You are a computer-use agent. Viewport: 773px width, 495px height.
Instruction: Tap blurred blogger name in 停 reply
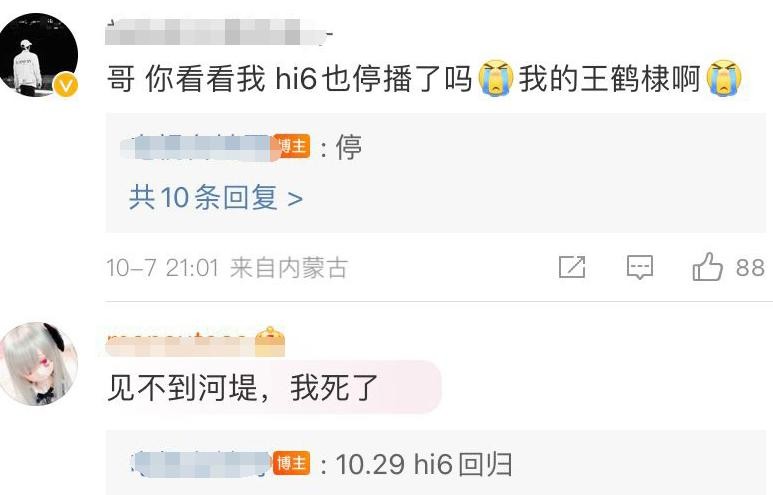(x=197, y=147)
